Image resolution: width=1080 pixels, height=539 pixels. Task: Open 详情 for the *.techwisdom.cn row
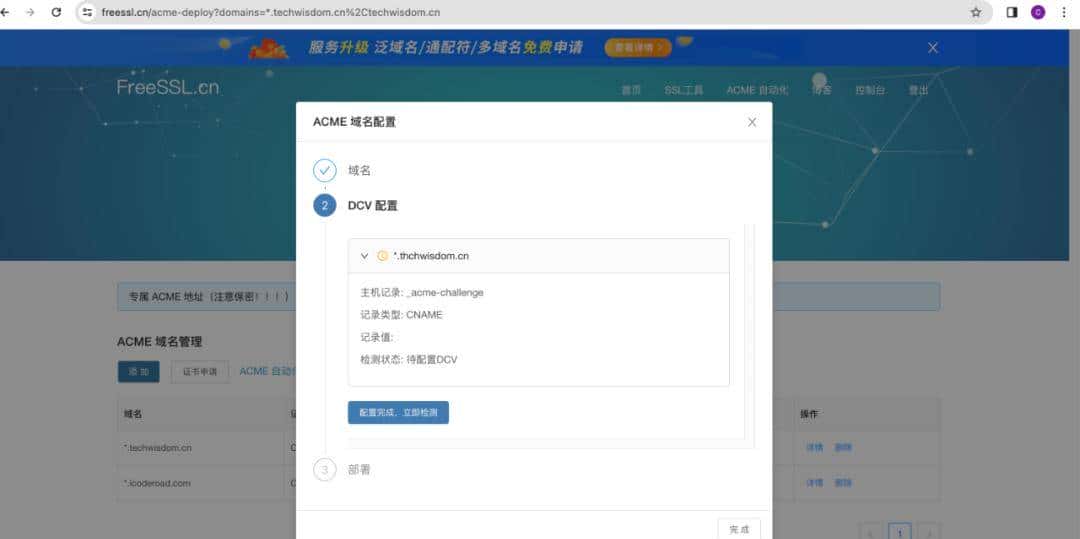[814, 447]
